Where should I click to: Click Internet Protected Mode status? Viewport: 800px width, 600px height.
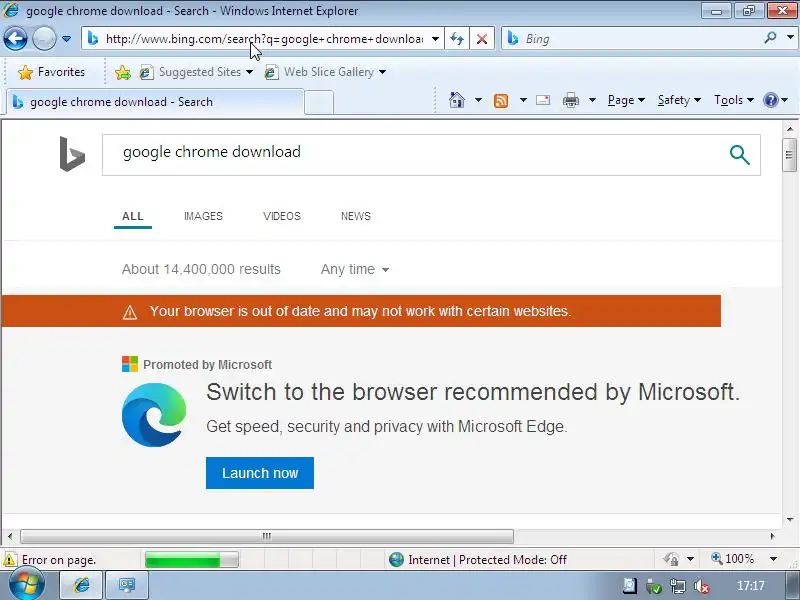pyautogui.click(x=477, y=560)
